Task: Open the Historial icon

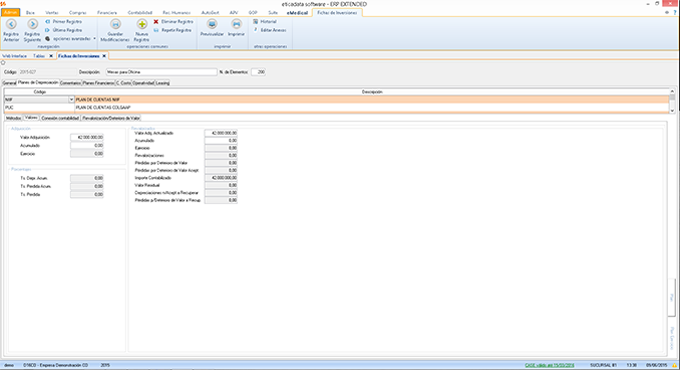Action: pyautogui.click(x=255, y=21)
